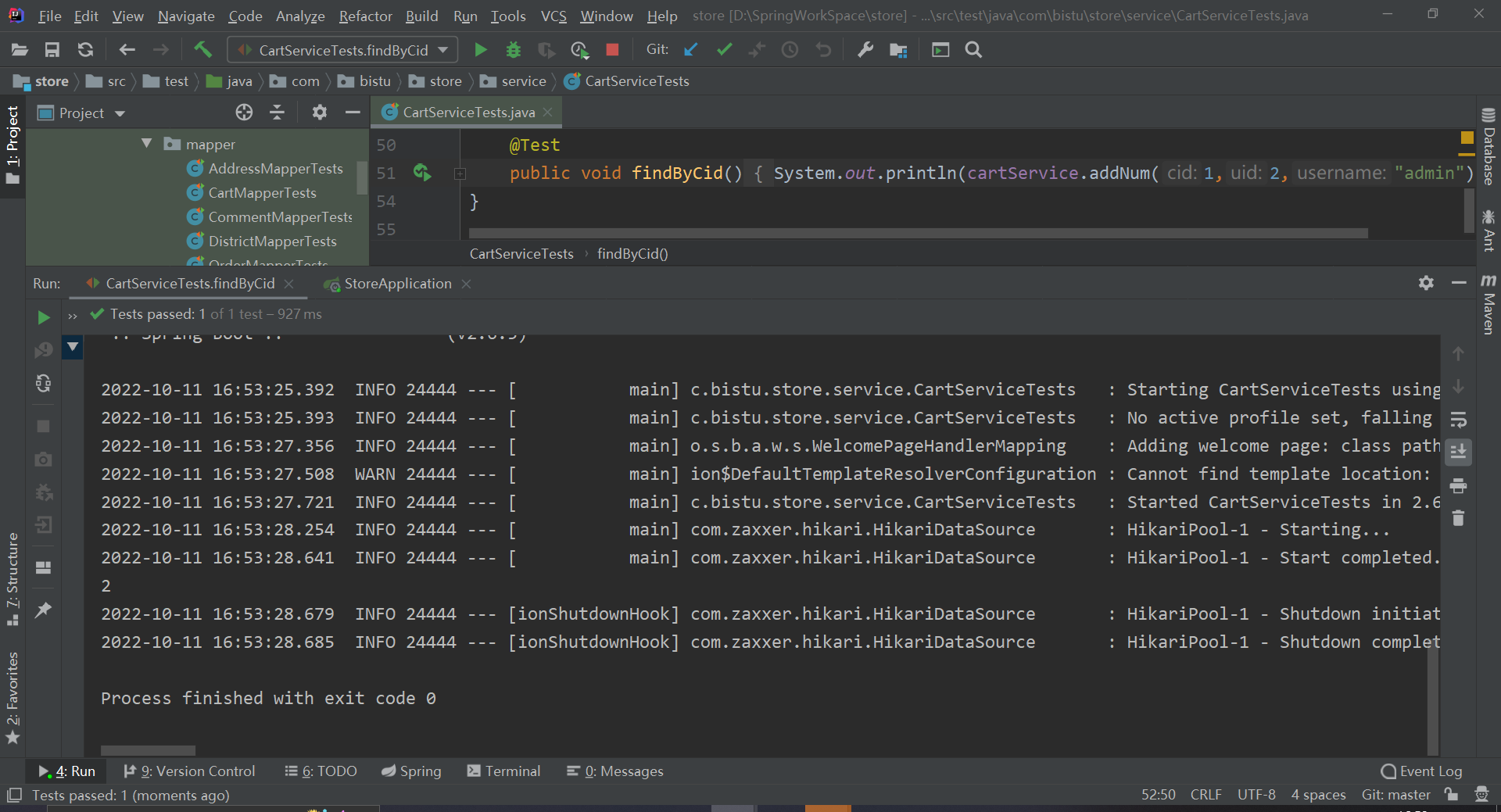Close the CartServiceTests.findByCid run tab
The image size is (1501, 812).
(289, 284)
